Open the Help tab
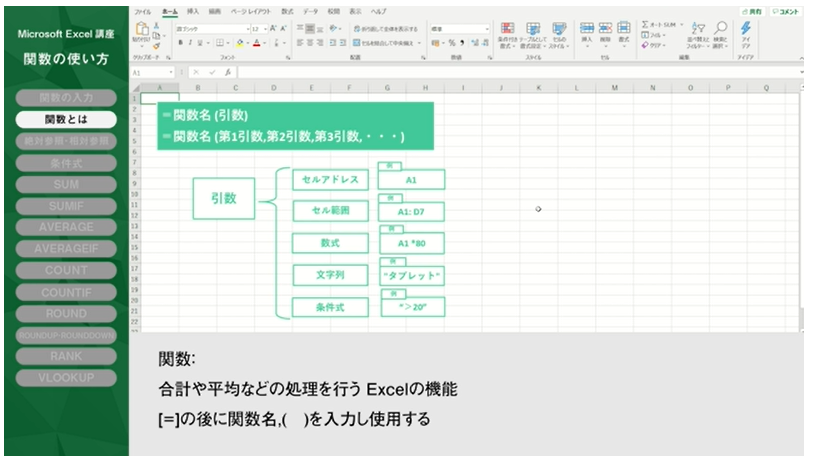The height and width of the screenshot is (464, 815). coord(378,11)
